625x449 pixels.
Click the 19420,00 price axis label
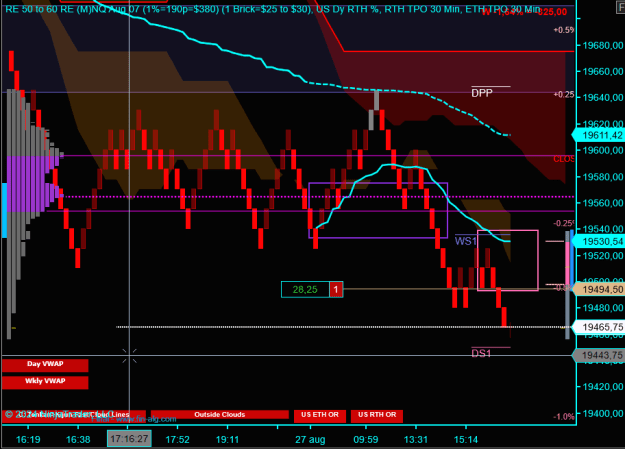click(x=603, y=387)
